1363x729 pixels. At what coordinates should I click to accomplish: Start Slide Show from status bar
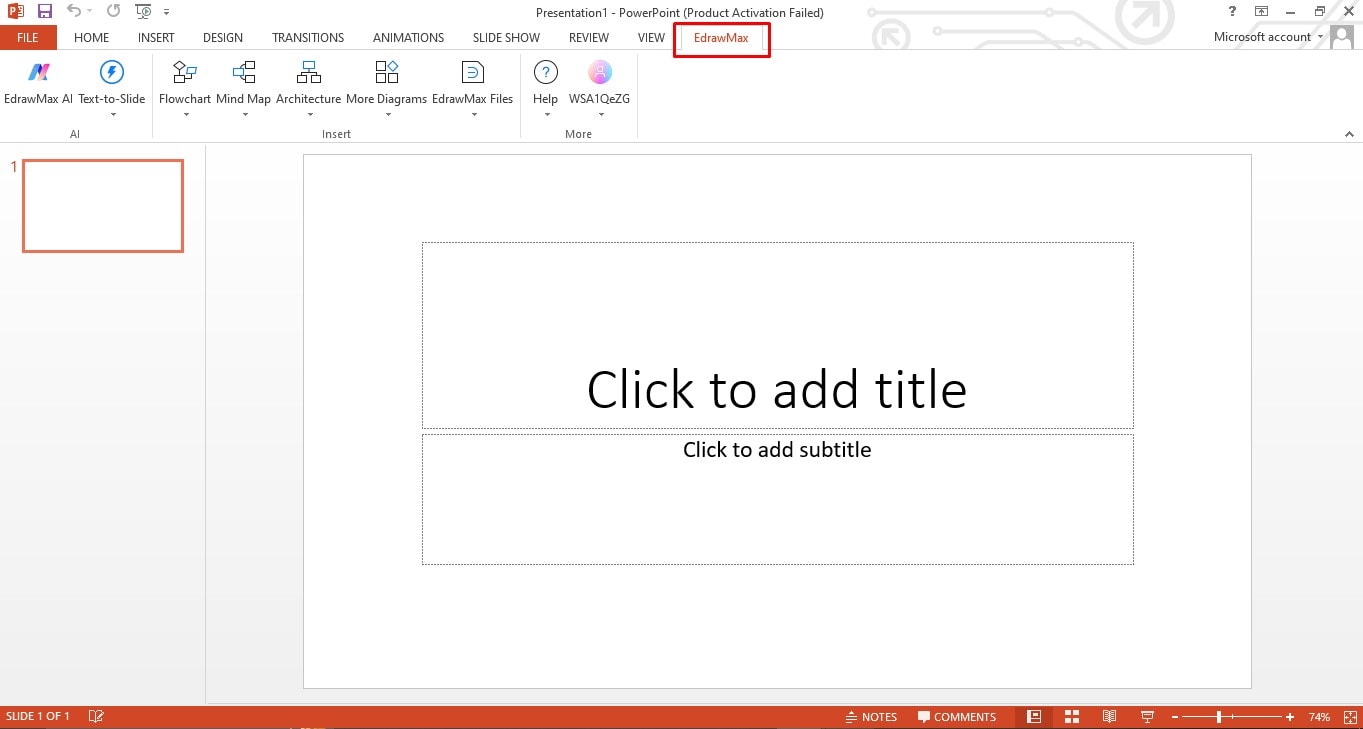[x=1147, y=717]
